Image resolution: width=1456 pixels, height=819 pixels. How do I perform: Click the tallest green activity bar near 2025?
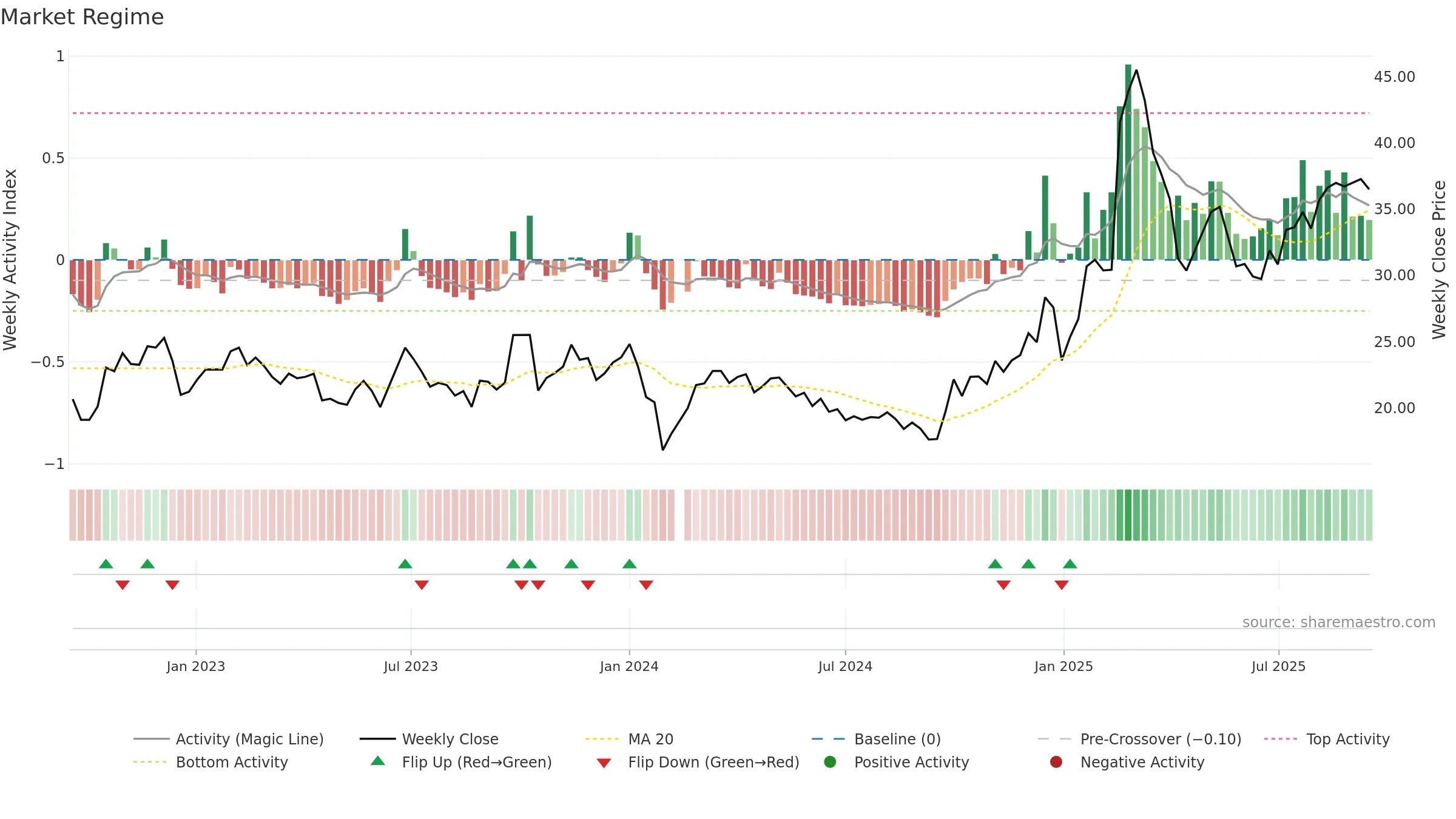(x=1128, y=162)
